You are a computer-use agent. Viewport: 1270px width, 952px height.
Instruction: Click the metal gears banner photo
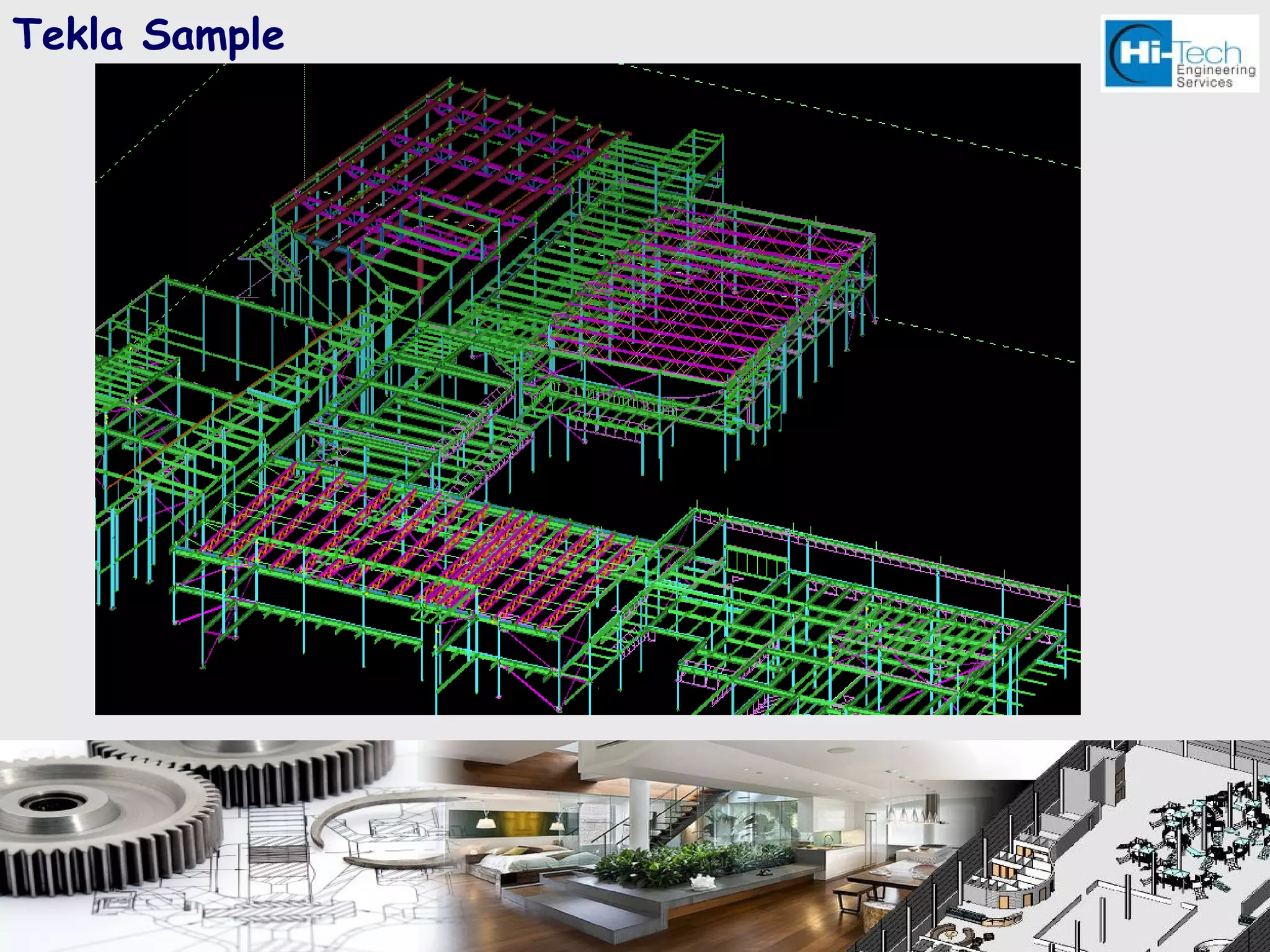[211, 846]
